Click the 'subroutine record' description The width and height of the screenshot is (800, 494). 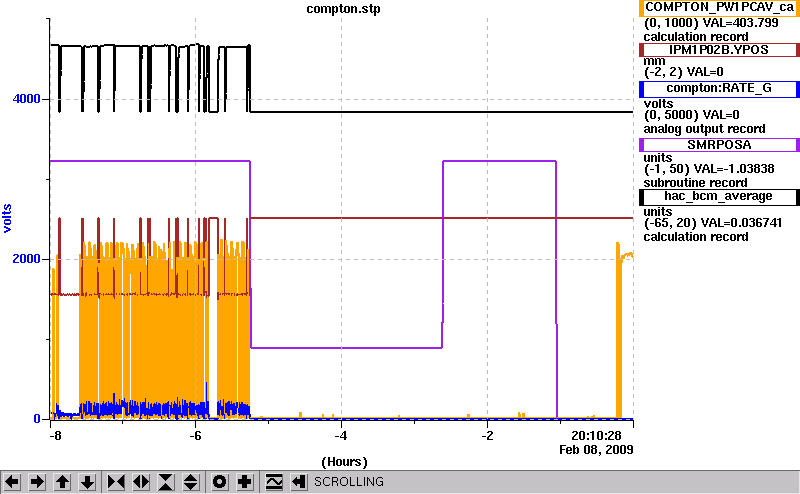point(695,183)
